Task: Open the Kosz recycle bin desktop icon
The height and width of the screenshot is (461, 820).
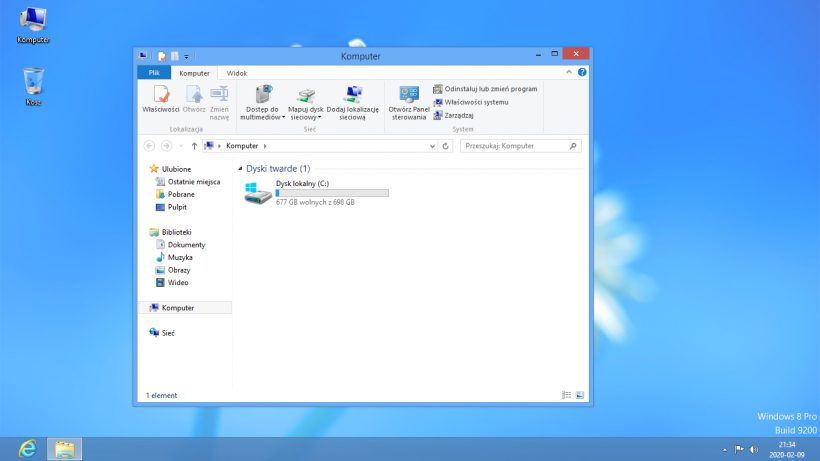Action: tap(33, 81)
